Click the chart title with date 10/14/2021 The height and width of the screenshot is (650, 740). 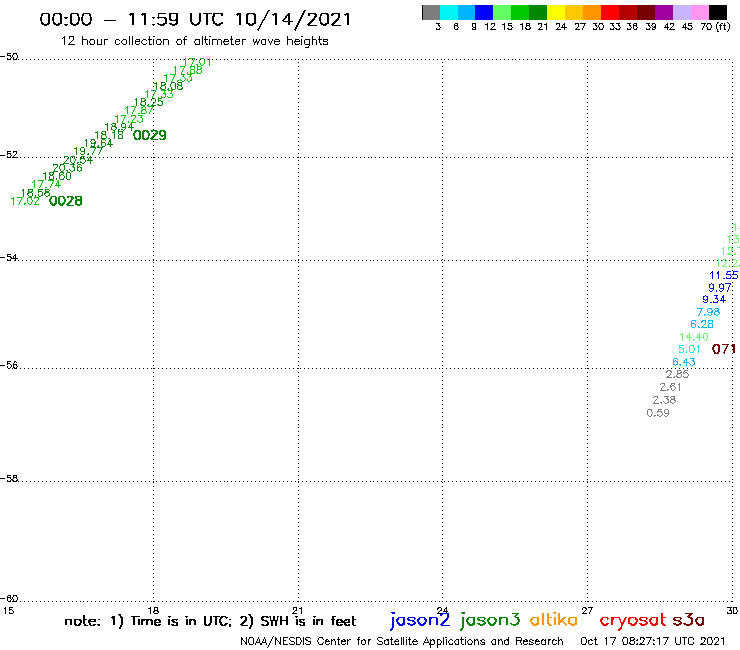click(x=195, y=20)
